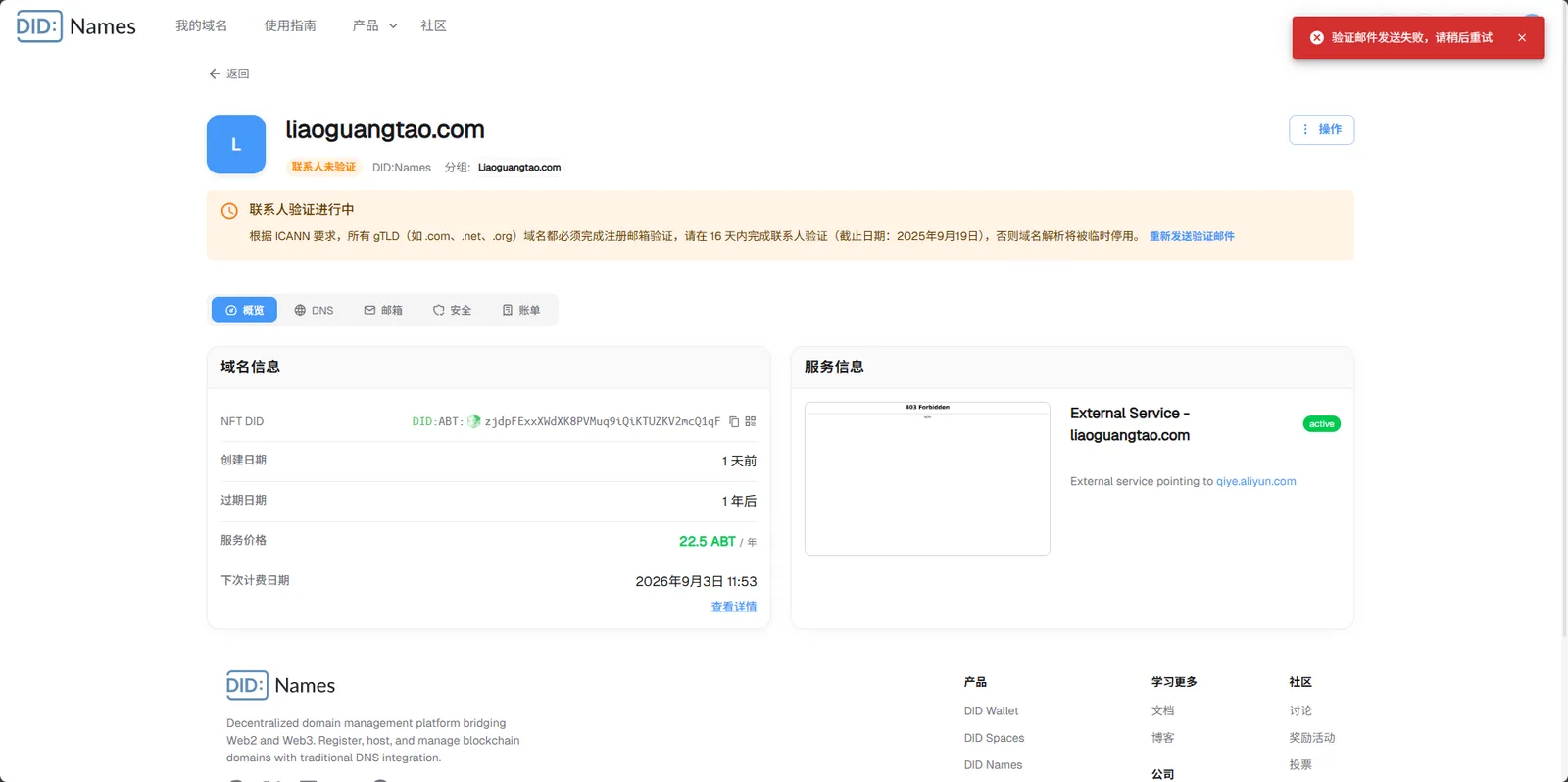Click the 联系人验证进行中 banner title
Viewport: 1568px width, 782px height.
(x=302, y=210)
